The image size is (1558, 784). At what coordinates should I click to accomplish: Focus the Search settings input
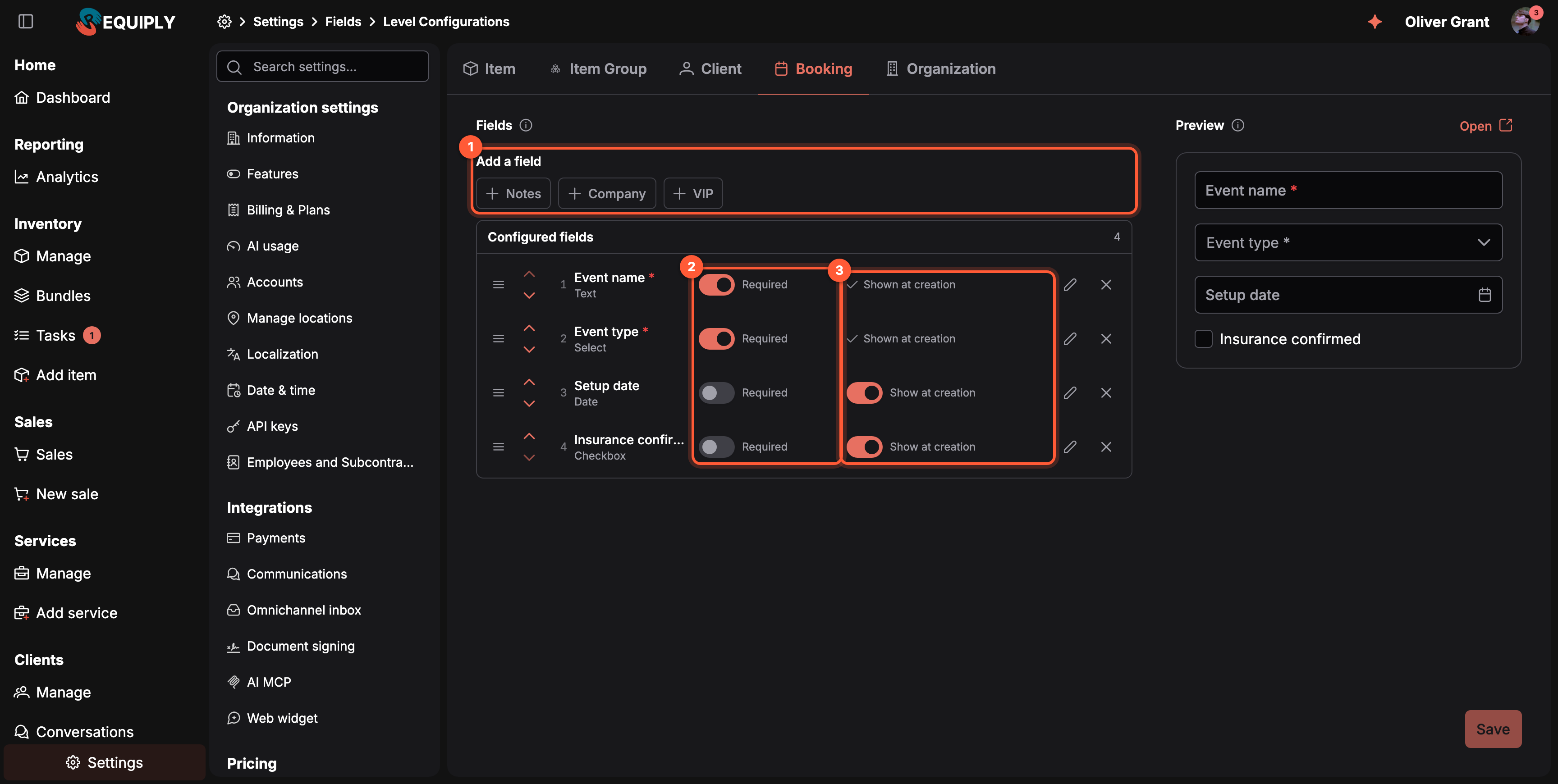pyautogui.click(x=322, y=67)
